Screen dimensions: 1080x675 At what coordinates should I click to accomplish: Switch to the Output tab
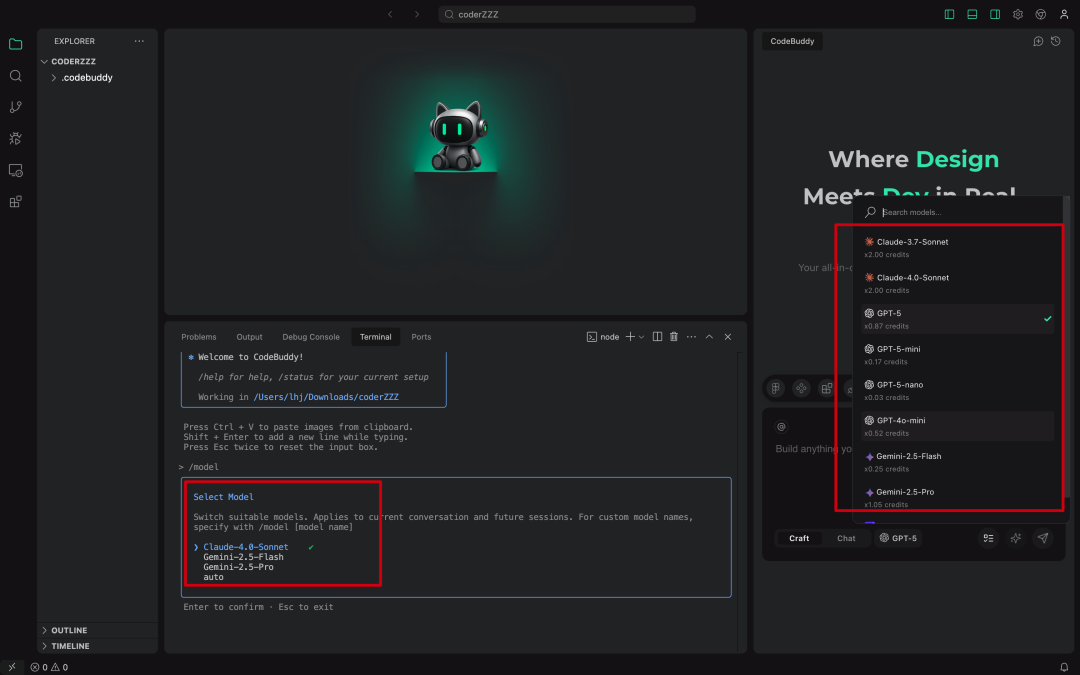tap(249, 336)
